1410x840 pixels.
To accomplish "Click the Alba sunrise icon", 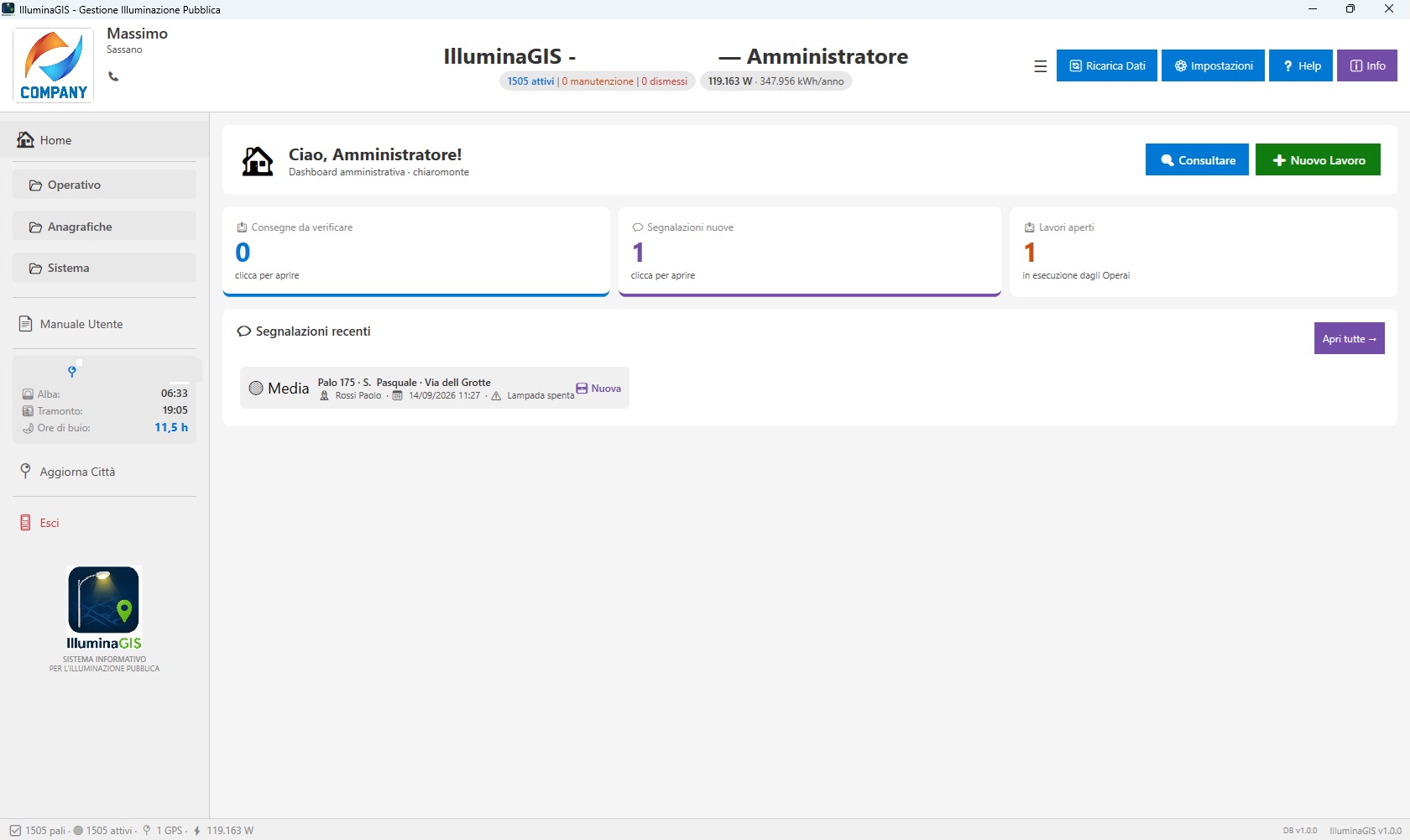I will [28, 394].
